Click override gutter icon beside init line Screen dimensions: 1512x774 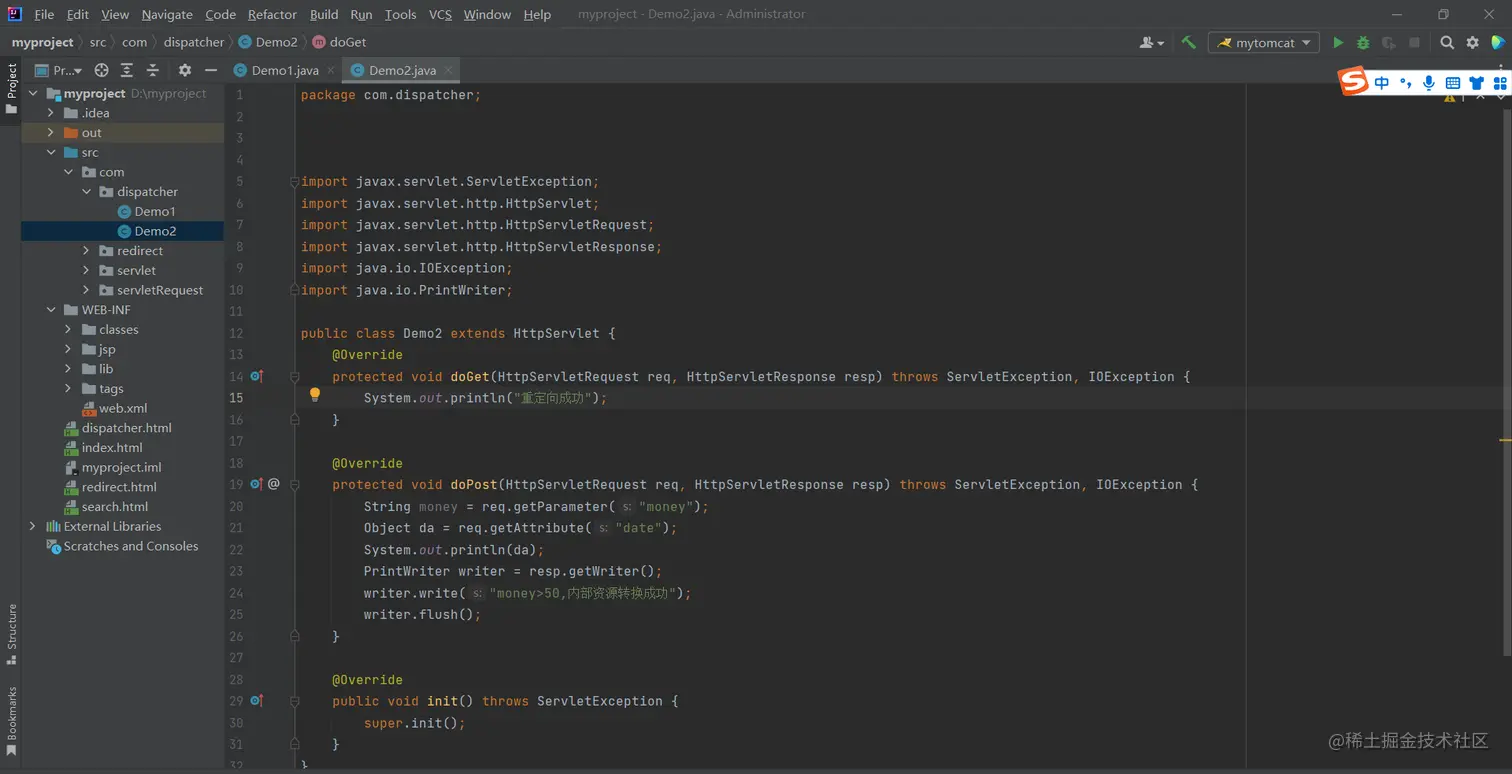257,701
